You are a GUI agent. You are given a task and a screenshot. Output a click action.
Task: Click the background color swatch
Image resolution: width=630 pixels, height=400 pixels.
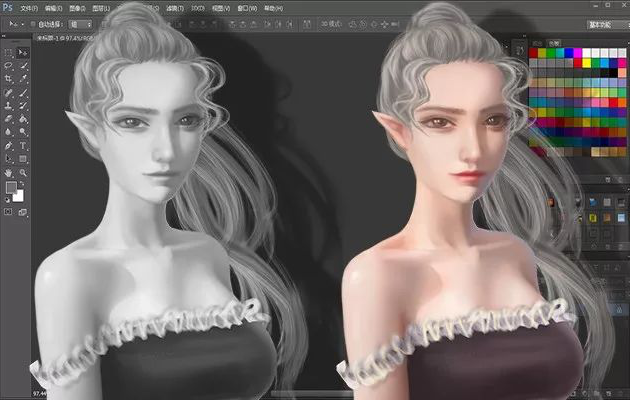pyautogui.click(x=19, y=196)
